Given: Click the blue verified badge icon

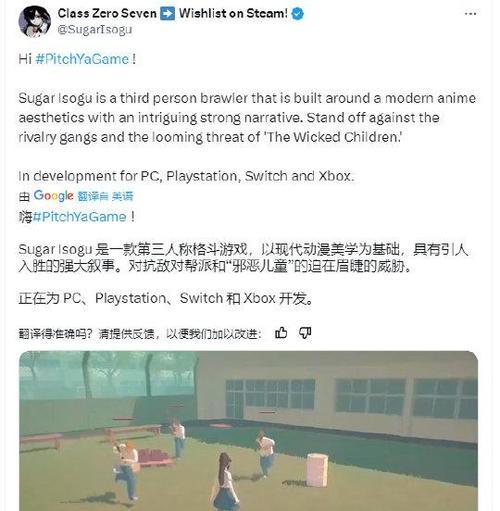Looking at the screenshot, I should (298, 14).
